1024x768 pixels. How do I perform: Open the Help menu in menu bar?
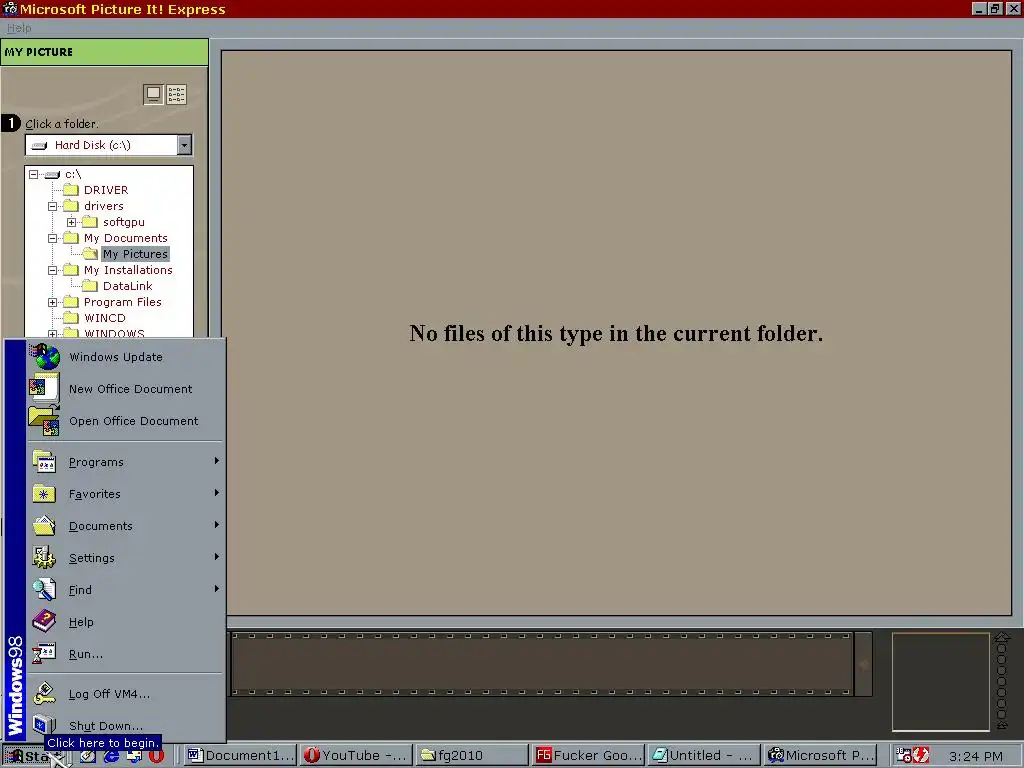[19, 28]
